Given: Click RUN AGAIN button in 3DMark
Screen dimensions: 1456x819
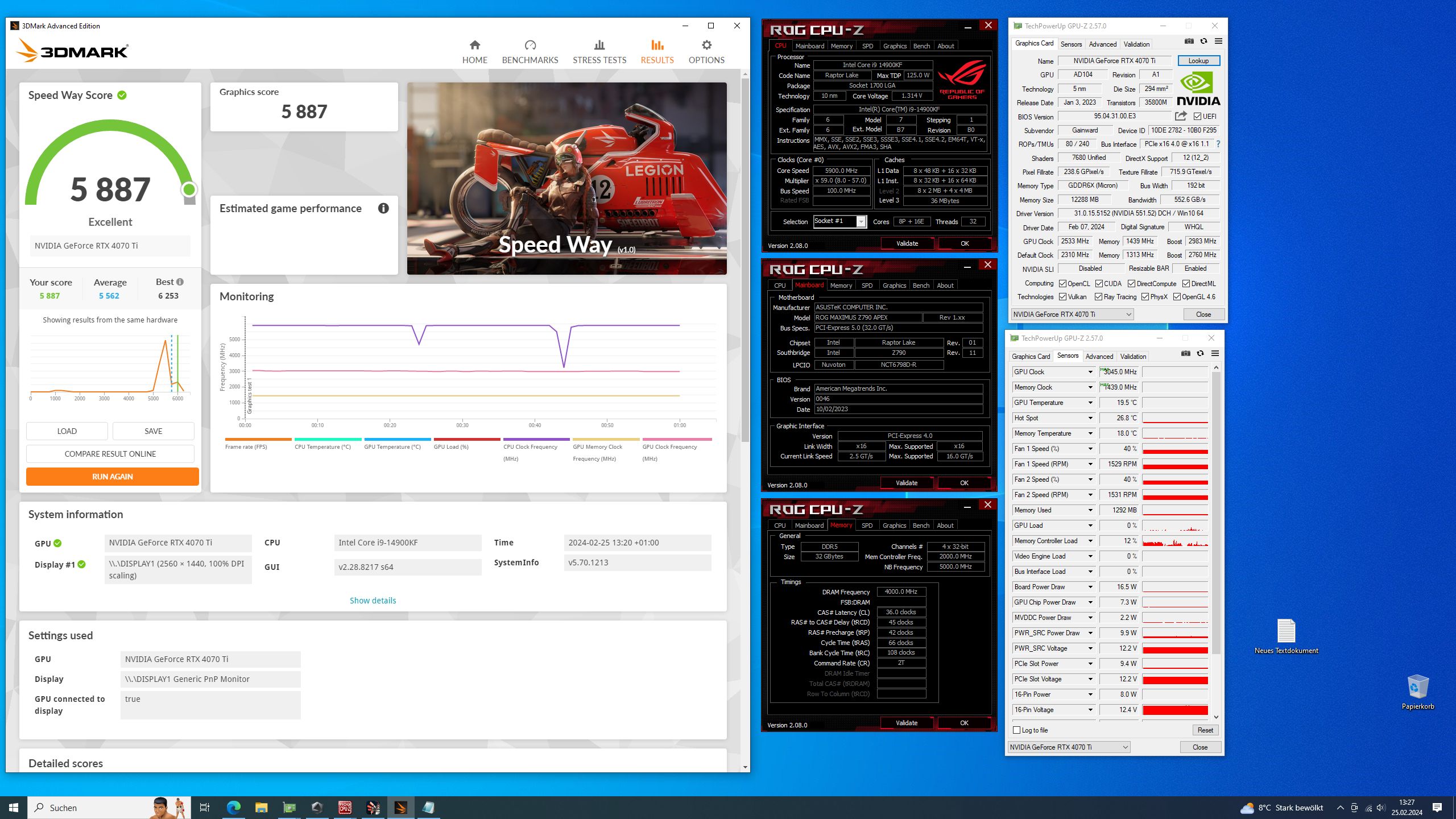Looking at the screenshot, I should pos(113,477).
